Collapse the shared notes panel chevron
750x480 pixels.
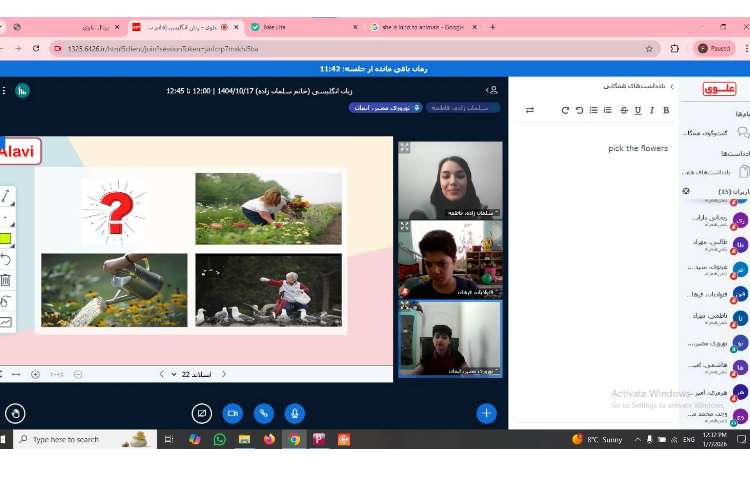pyautogui.click(x=672, y=86)
